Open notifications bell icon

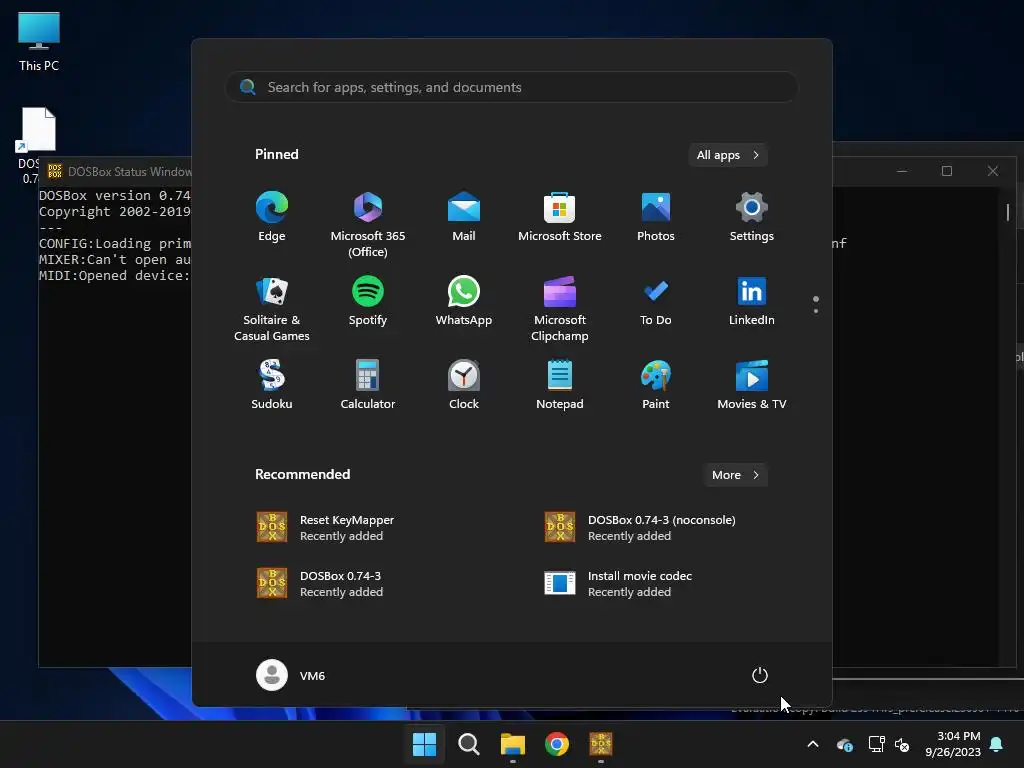click(997, 744)
